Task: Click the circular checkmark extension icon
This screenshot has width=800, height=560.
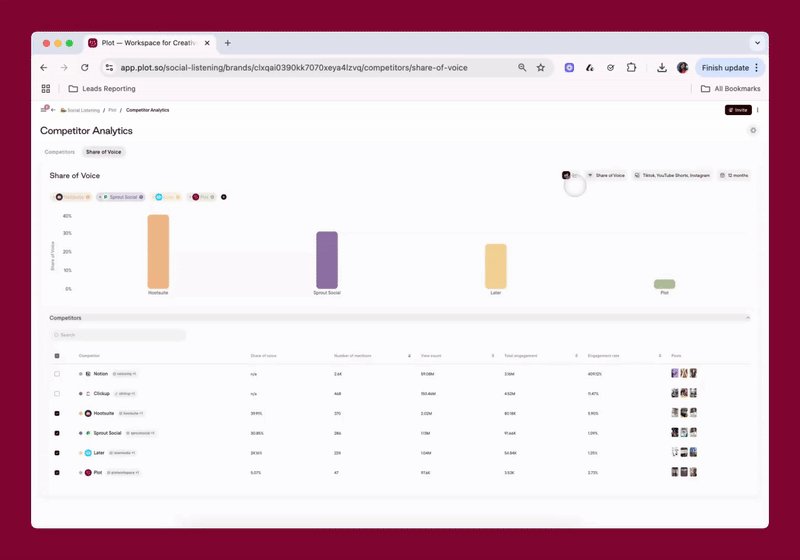Action: tap(611, 67)
